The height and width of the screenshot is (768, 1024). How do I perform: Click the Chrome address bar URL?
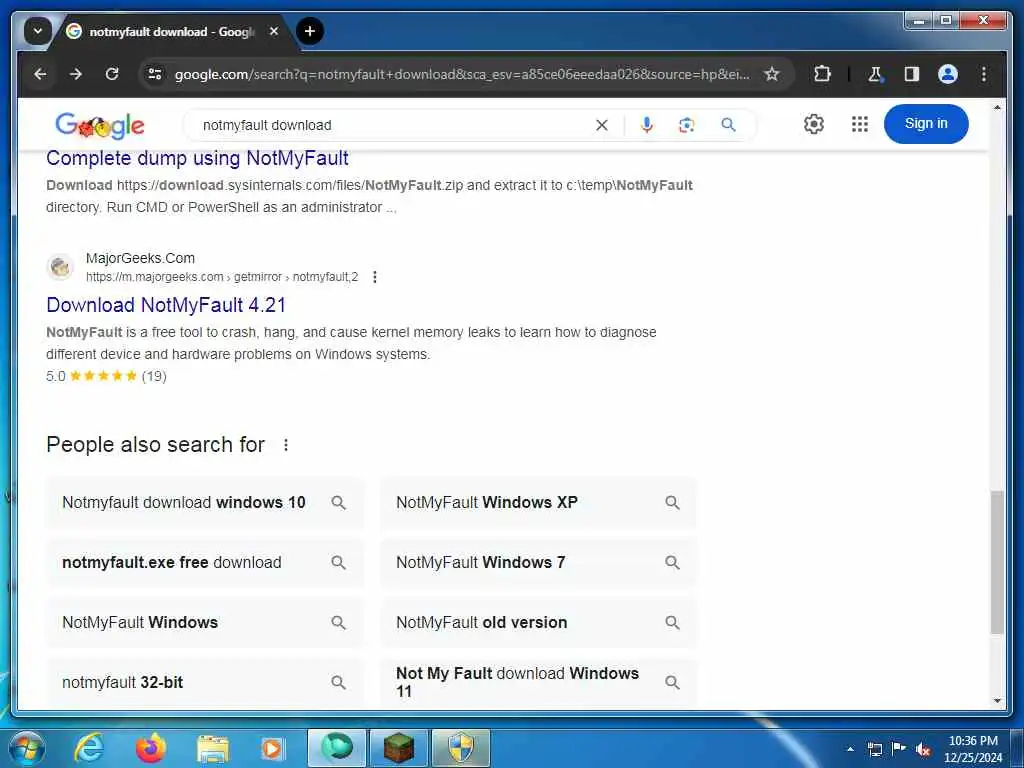coord(461,74)
